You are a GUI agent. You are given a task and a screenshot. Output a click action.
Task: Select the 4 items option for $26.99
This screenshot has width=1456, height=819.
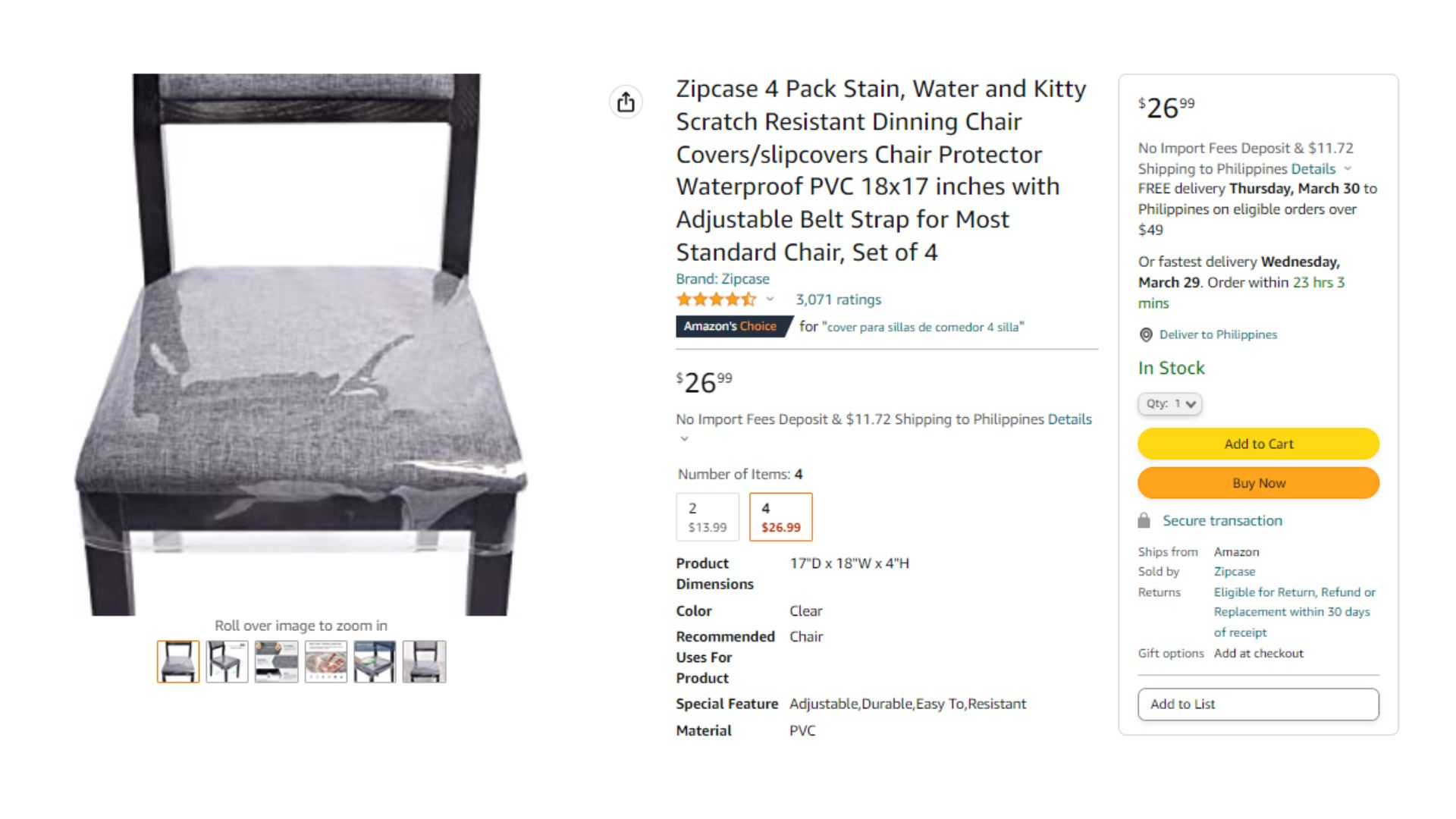780,517
